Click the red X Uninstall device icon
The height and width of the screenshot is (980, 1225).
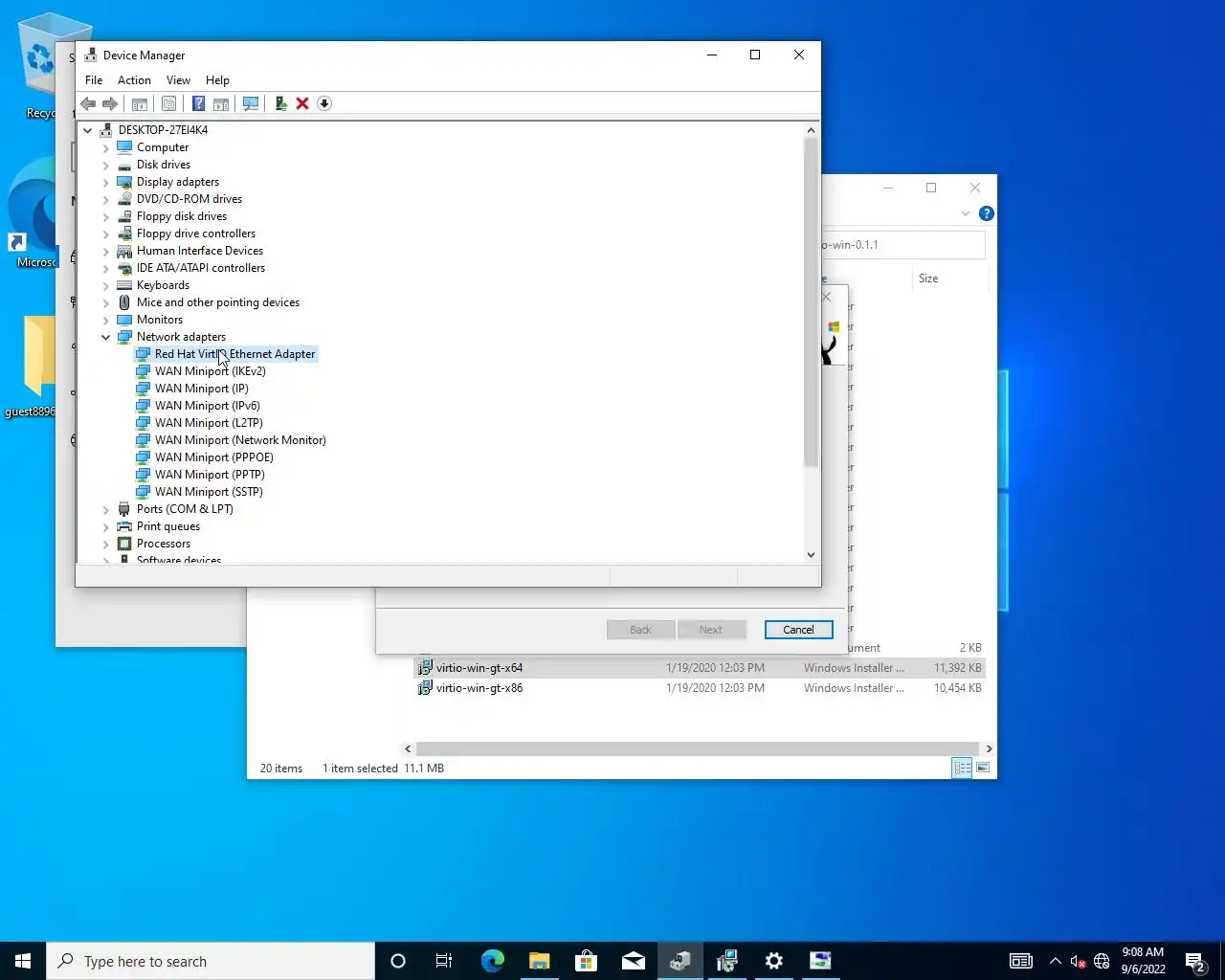(302, 103)
